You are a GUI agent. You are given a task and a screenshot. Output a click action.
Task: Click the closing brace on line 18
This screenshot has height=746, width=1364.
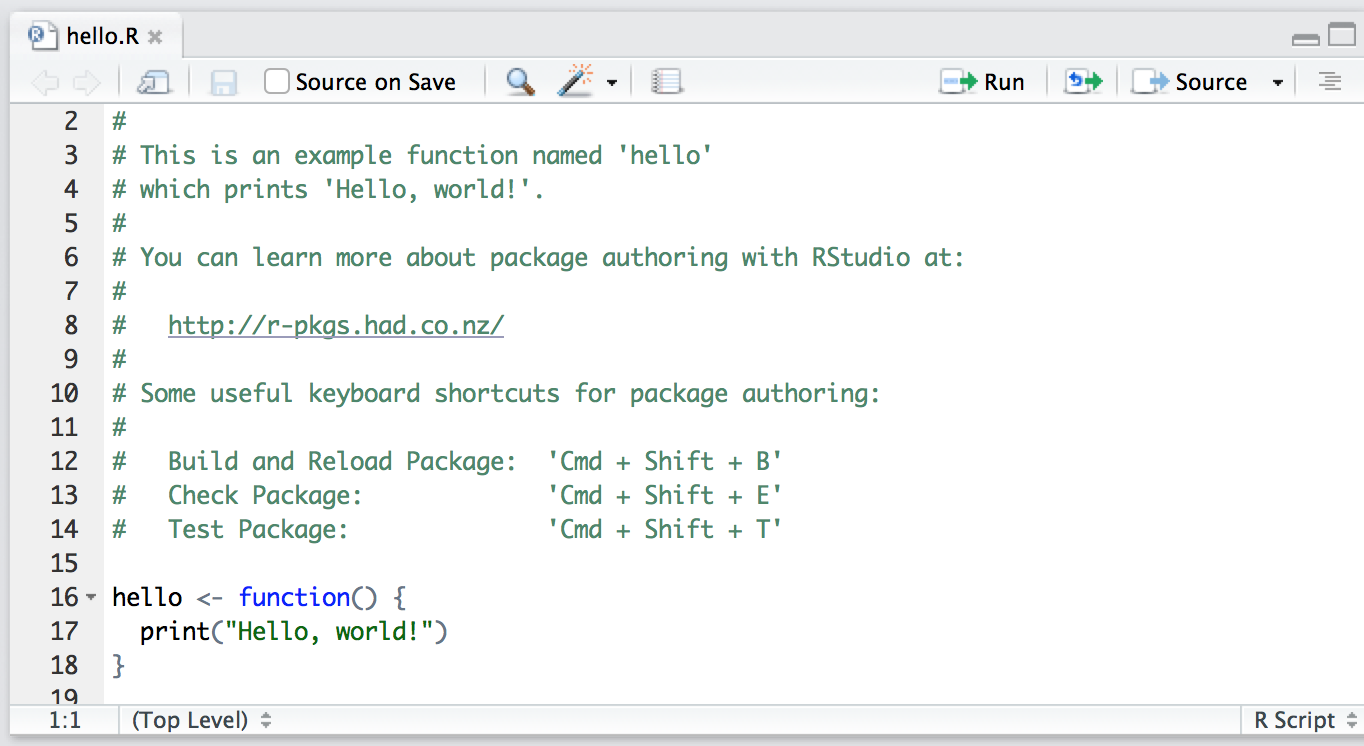pos(119,665)
